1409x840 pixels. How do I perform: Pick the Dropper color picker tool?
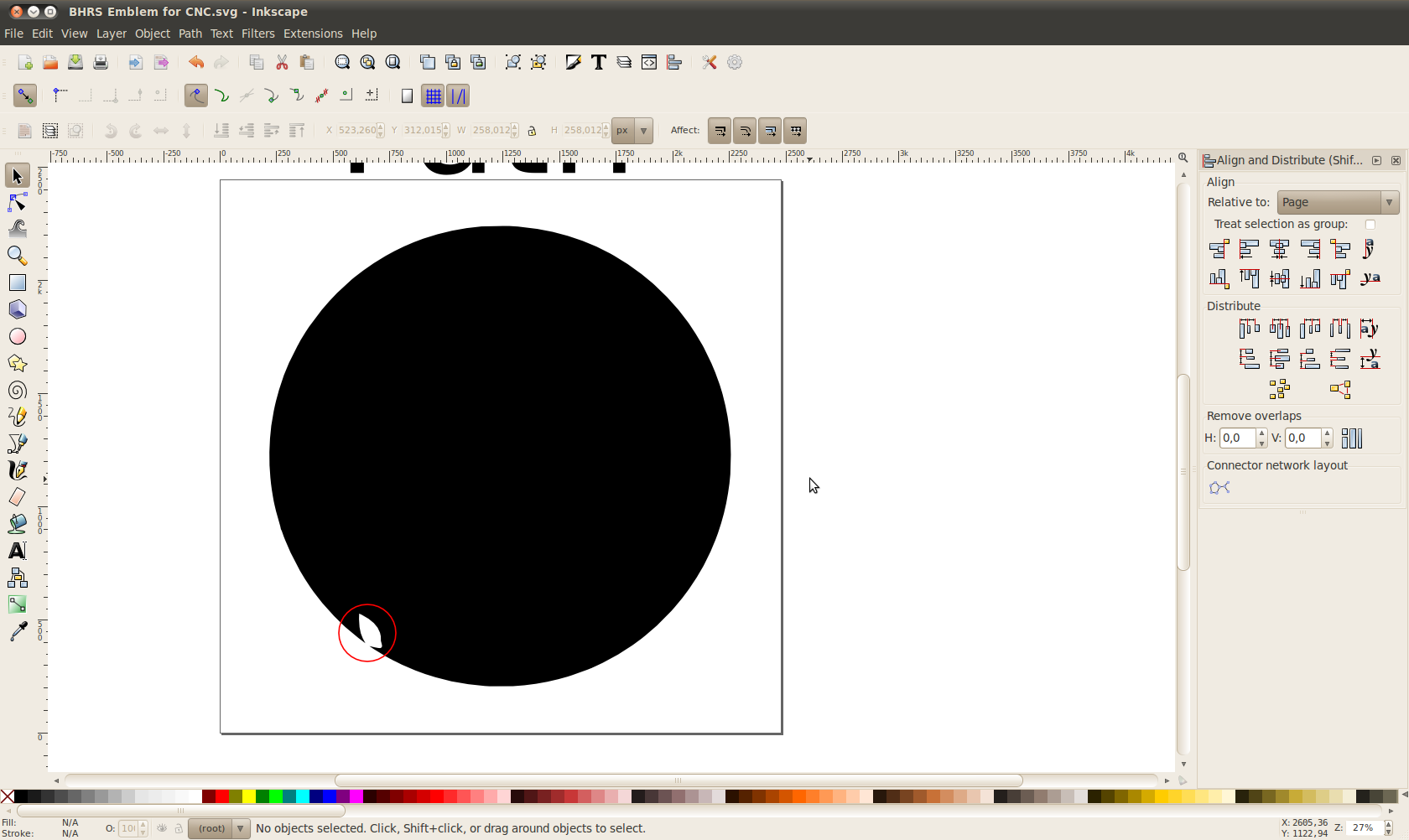tap(18, 631)
